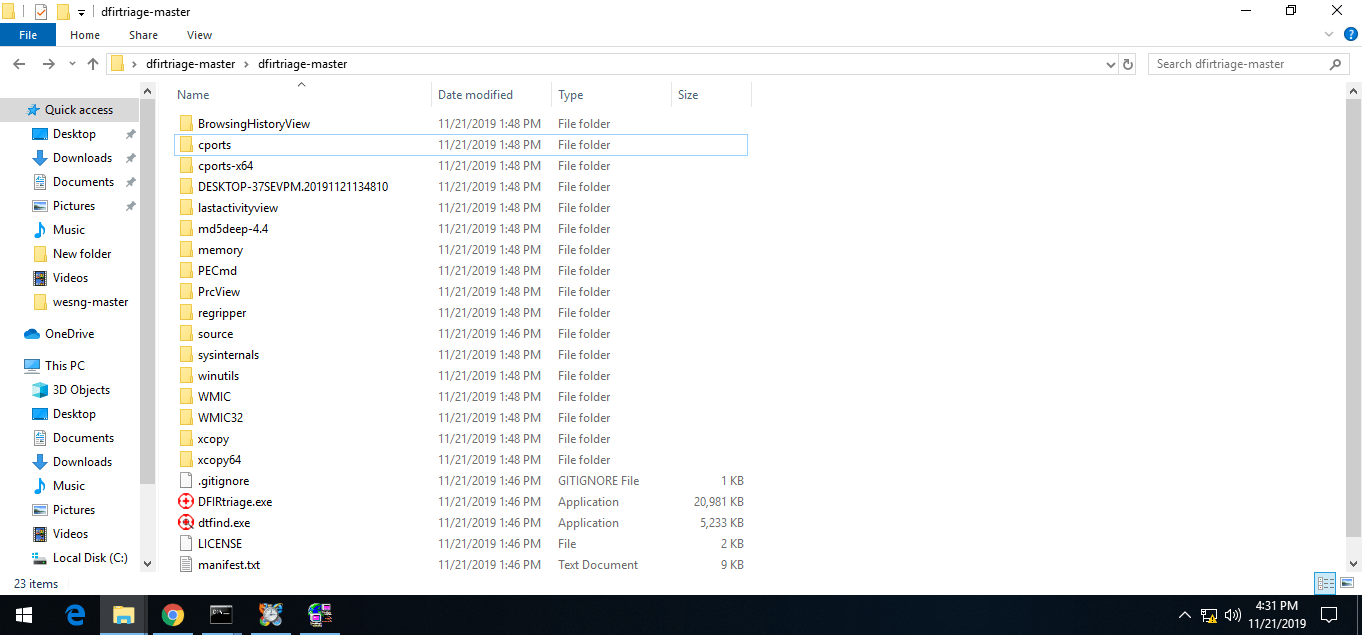Unpin Downloads from Quick access
This screenshot has height=635, width=1362.
click(130, 157)
